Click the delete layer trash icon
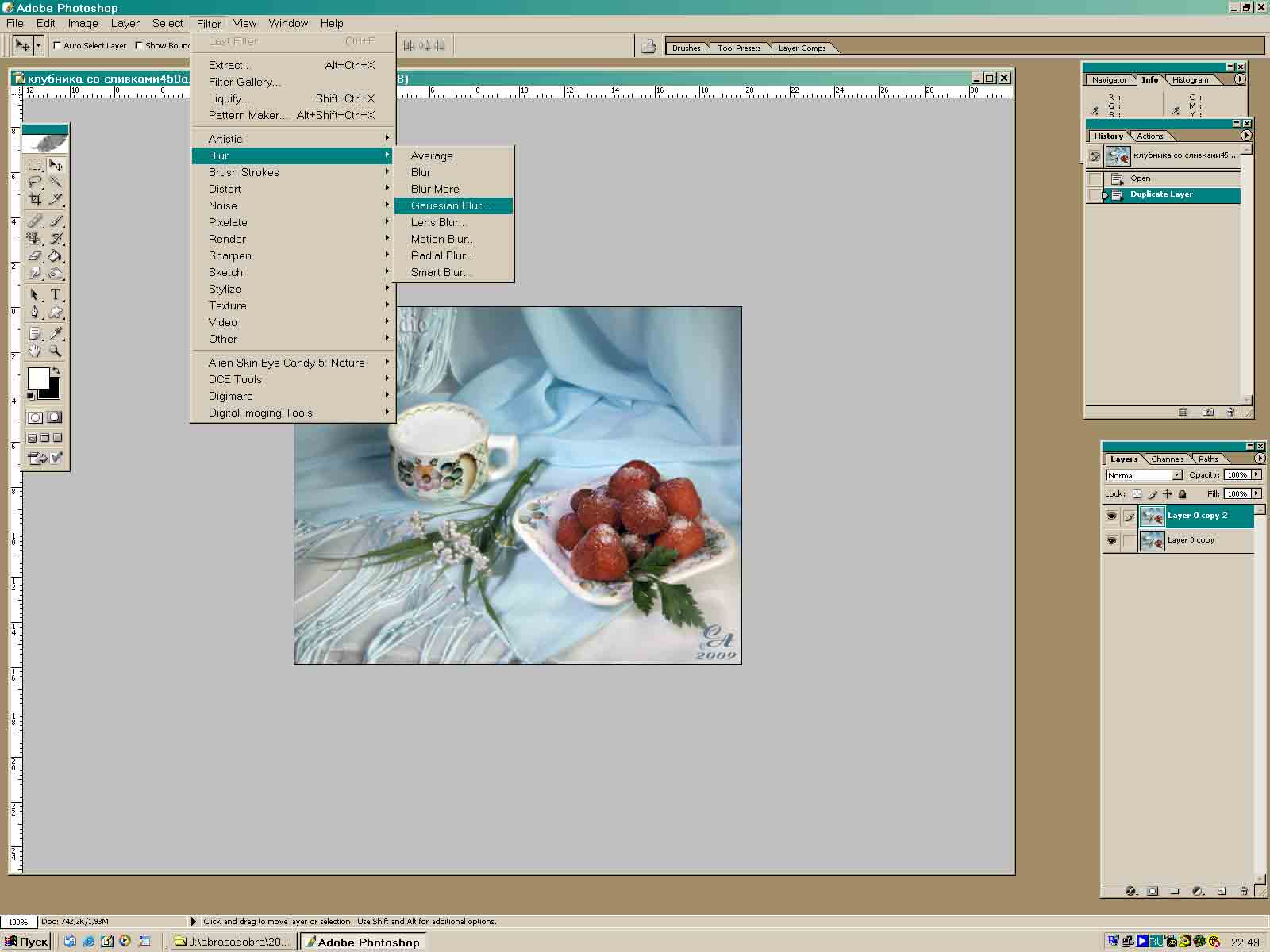Screen dimensions: 1270x952 [1243, 891]
